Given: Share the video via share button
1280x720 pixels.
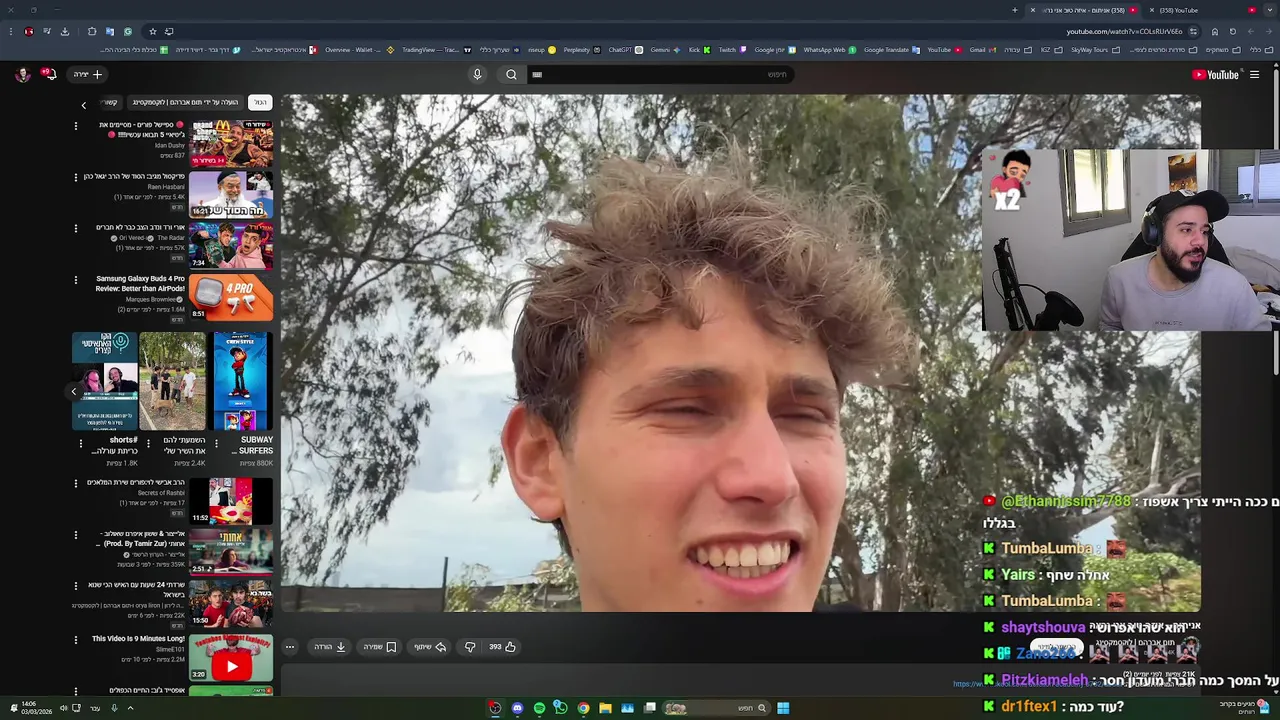Looking at the screenshot, I should 430,647.
